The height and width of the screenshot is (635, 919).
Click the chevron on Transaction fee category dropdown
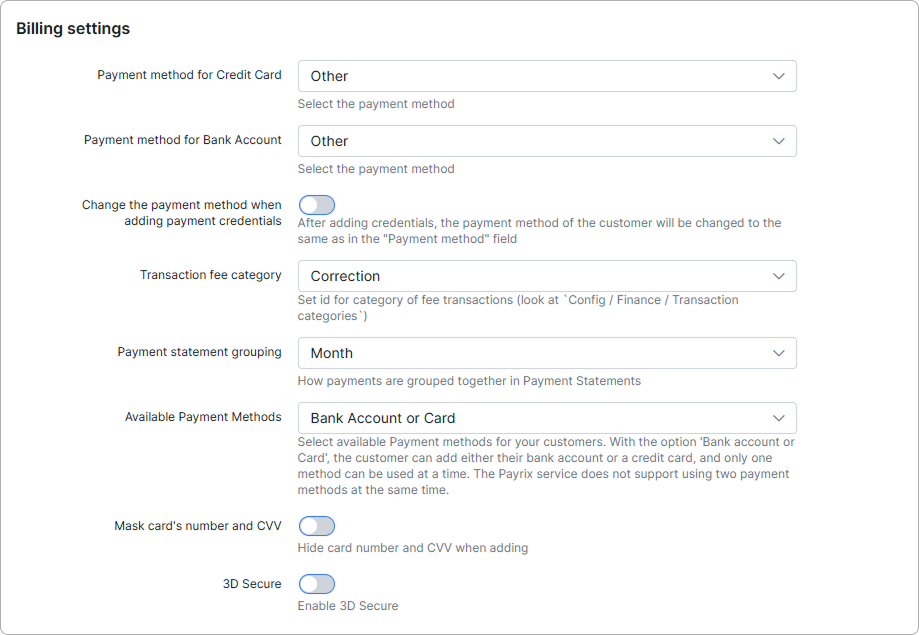[x=779, y=276]
